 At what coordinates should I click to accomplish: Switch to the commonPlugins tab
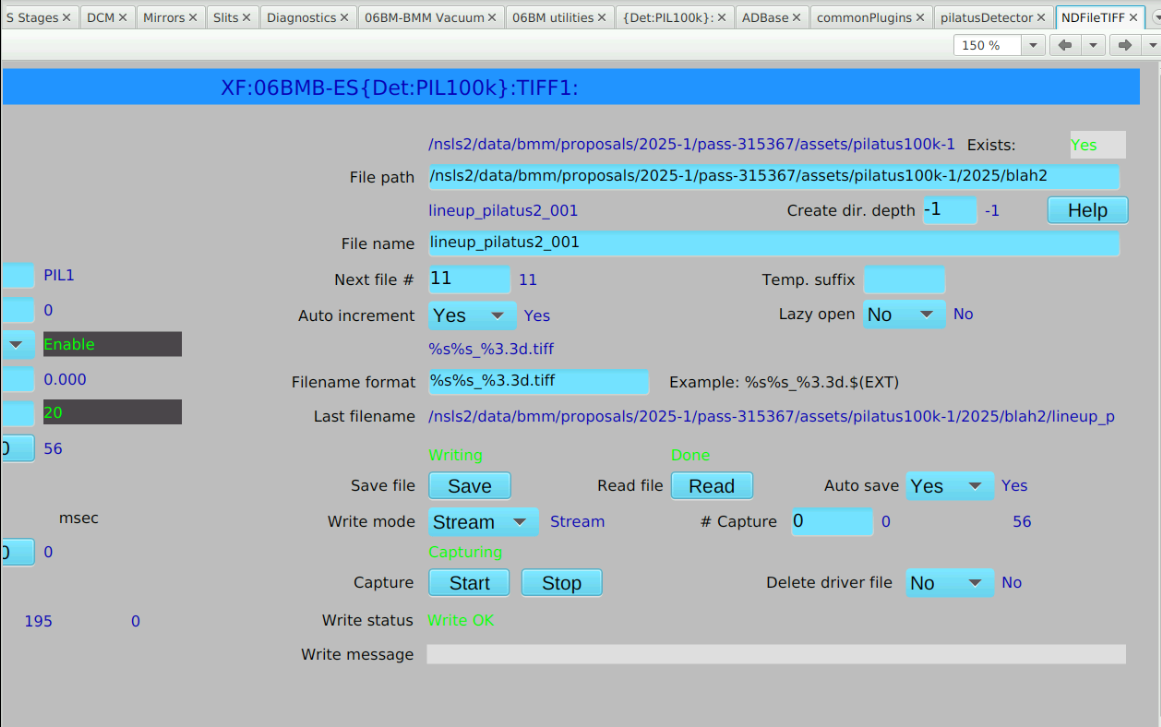864,17
